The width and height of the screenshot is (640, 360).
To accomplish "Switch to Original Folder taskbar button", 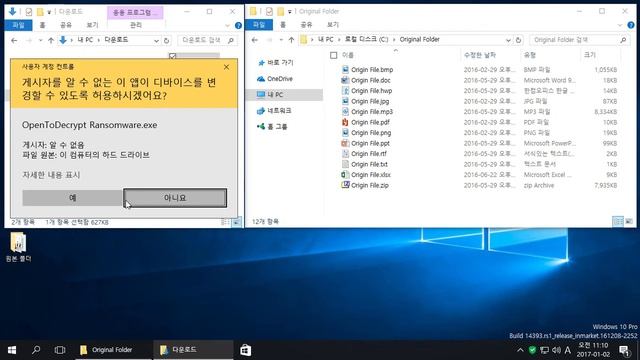I will [112, 350].
